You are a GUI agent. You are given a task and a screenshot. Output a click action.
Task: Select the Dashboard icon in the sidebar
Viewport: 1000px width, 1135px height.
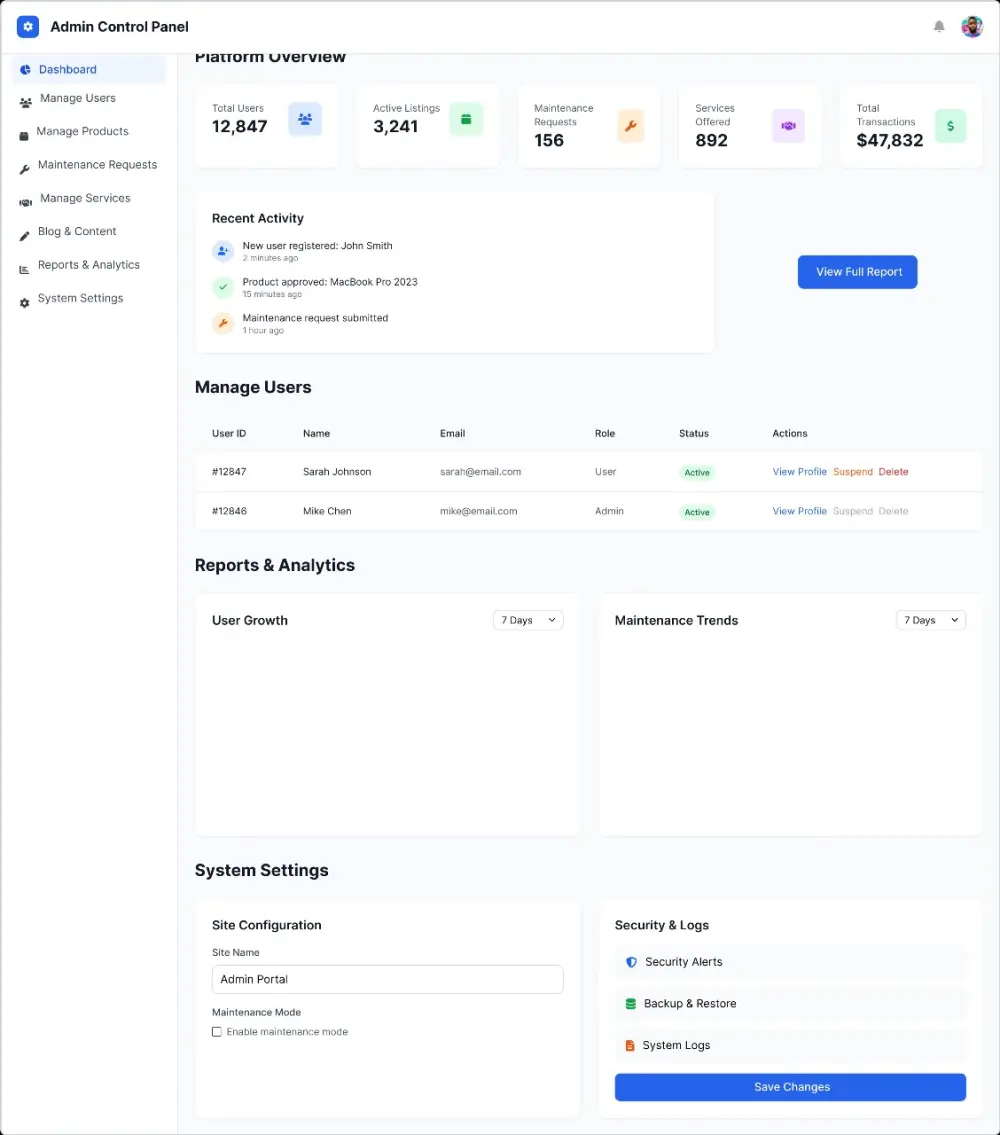(24, 69)
